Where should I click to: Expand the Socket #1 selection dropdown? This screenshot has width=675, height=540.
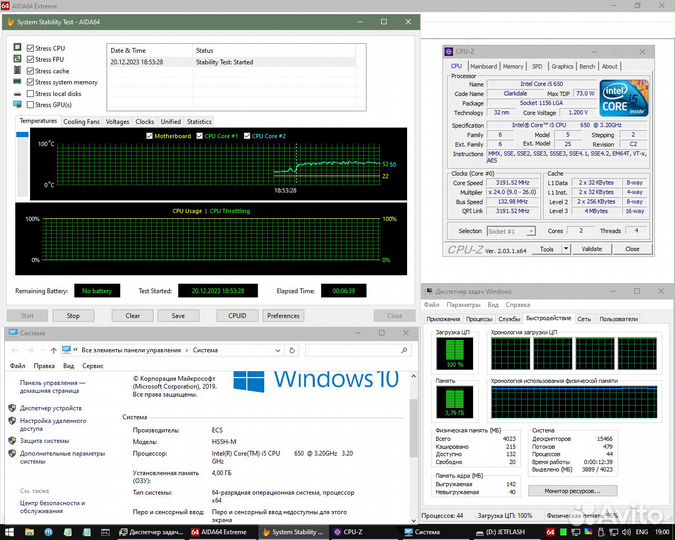[531, 231]
